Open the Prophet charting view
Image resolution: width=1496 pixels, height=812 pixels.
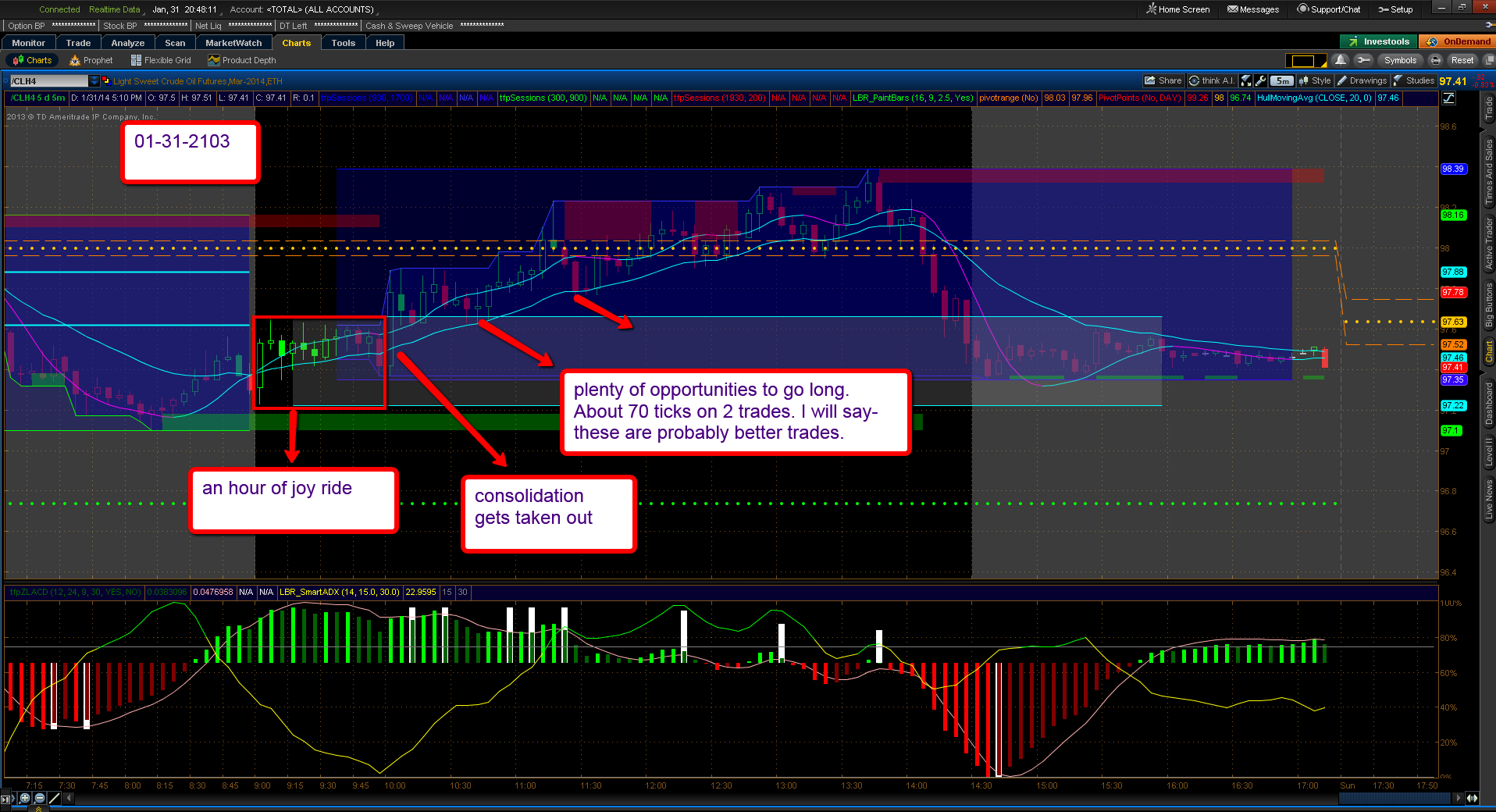(91, 60)
